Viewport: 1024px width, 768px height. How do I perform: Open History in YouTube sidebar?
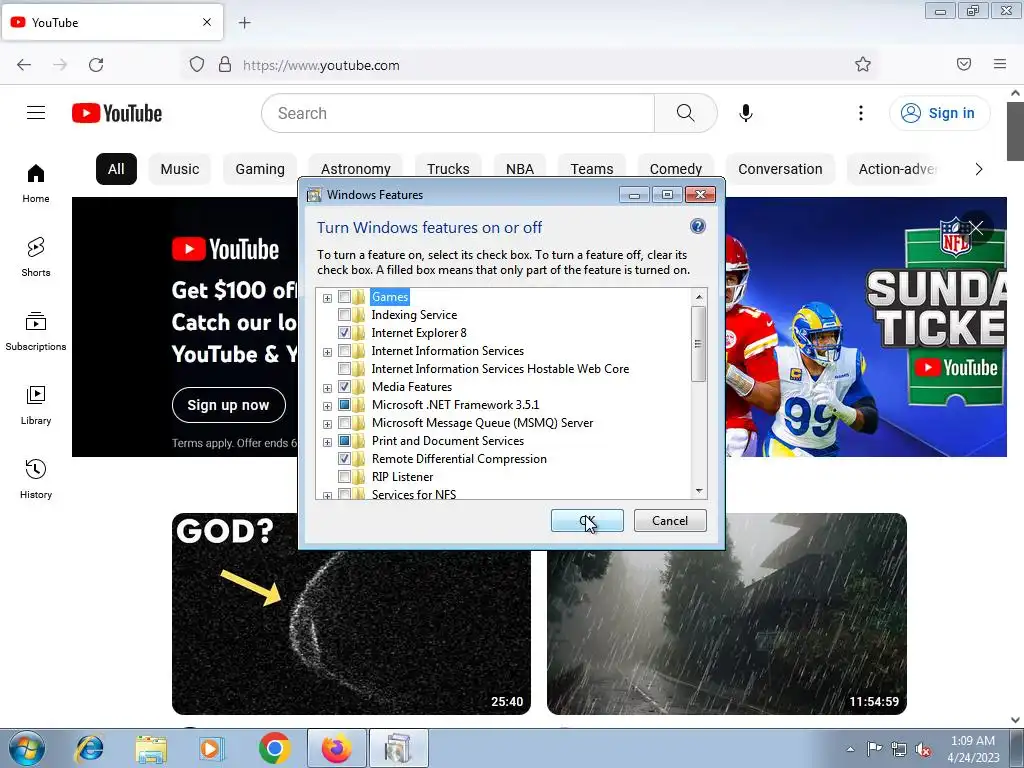pos(36,479)
